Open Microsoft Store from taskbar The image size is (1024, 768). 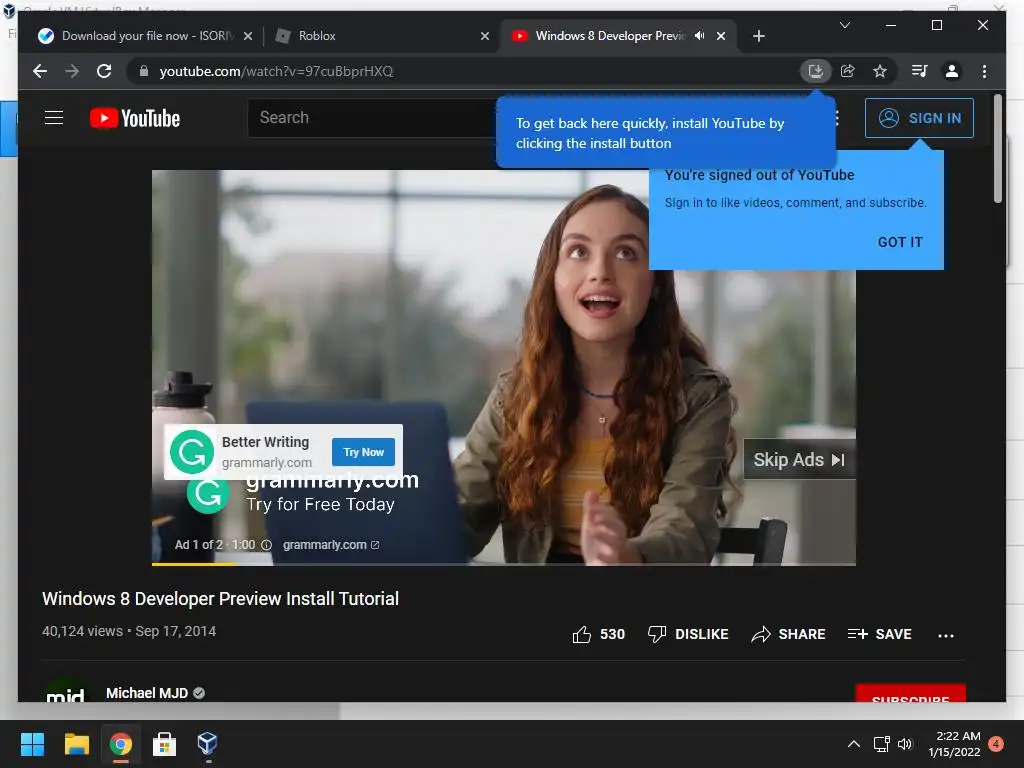click(164, 744)
